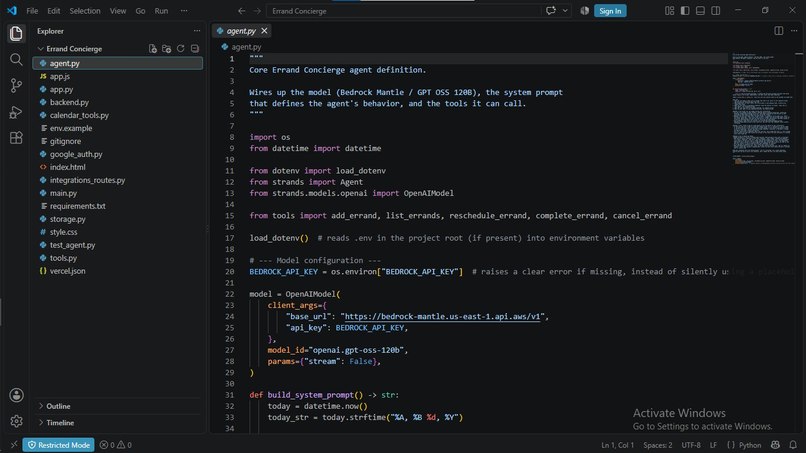Screen dimensions: 806x453
Task: Open the Run menu
Action: pos(161,11)
